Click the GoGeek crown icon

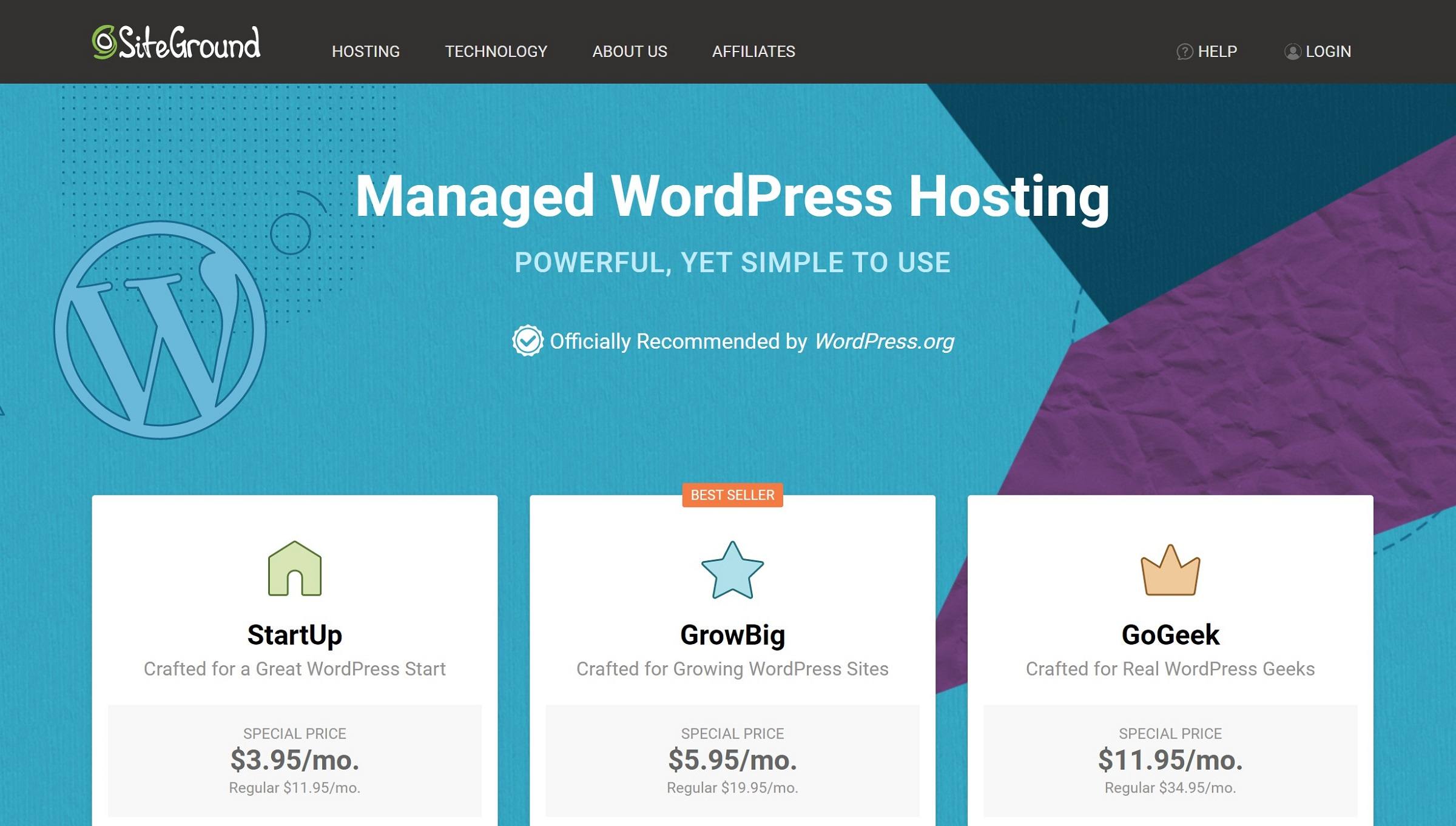tap(1170, 570)
